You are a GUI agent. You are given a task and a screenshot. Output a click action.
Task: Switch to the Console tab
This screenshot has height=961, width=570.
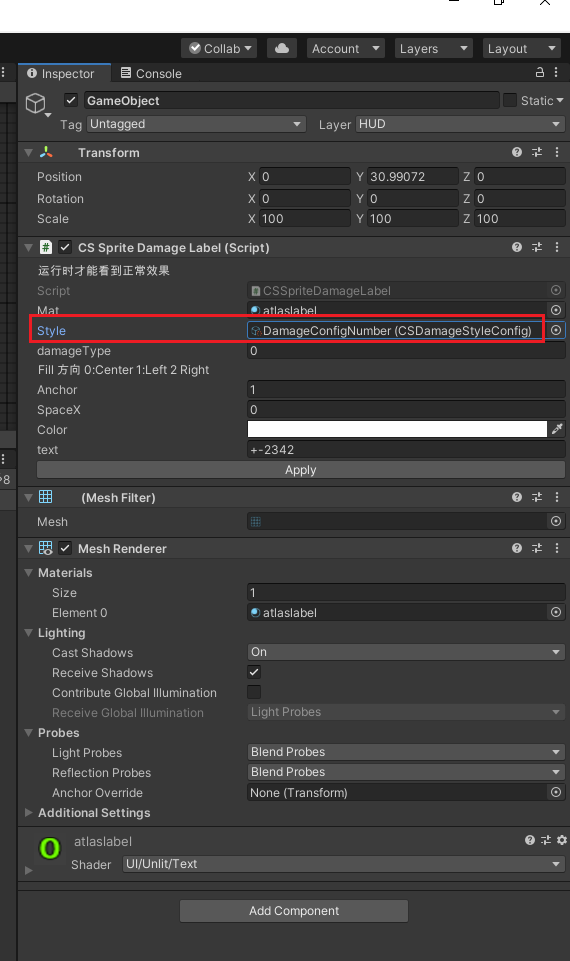click(x=151, y=73)
